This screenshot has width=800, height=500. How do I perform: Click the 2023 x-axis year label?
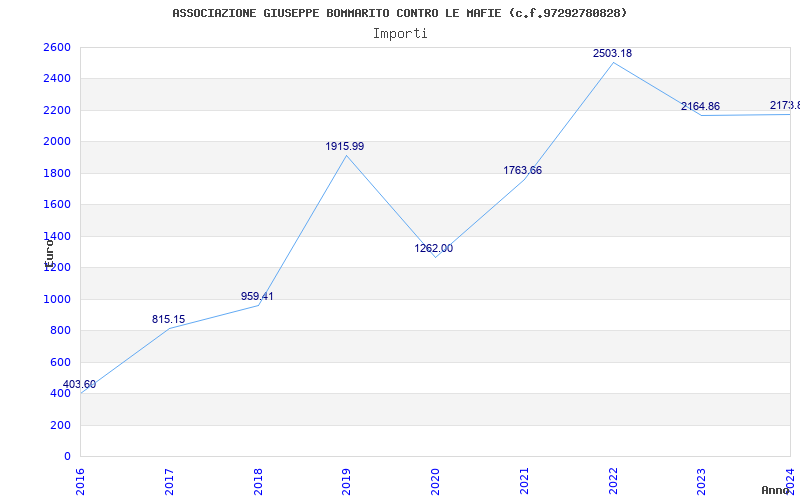tap(702, 481)
